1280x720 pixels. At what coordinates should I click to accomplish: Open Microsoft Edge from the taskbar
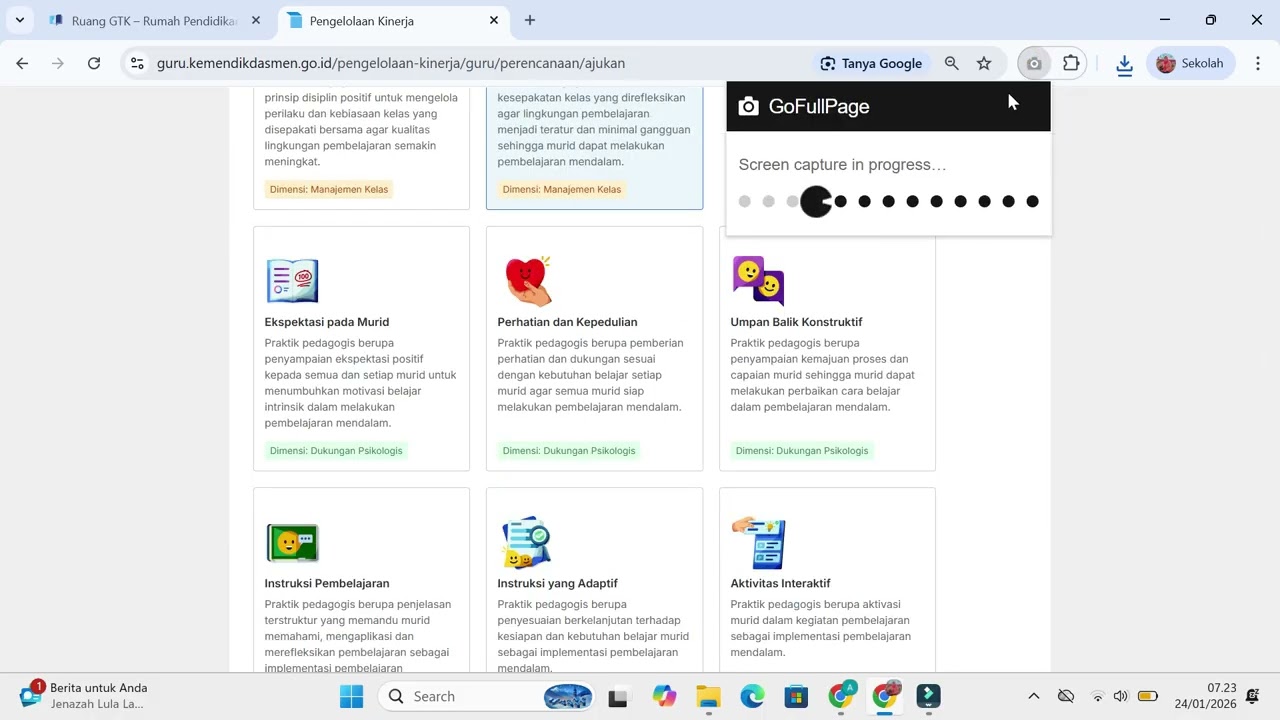[752, 696]
